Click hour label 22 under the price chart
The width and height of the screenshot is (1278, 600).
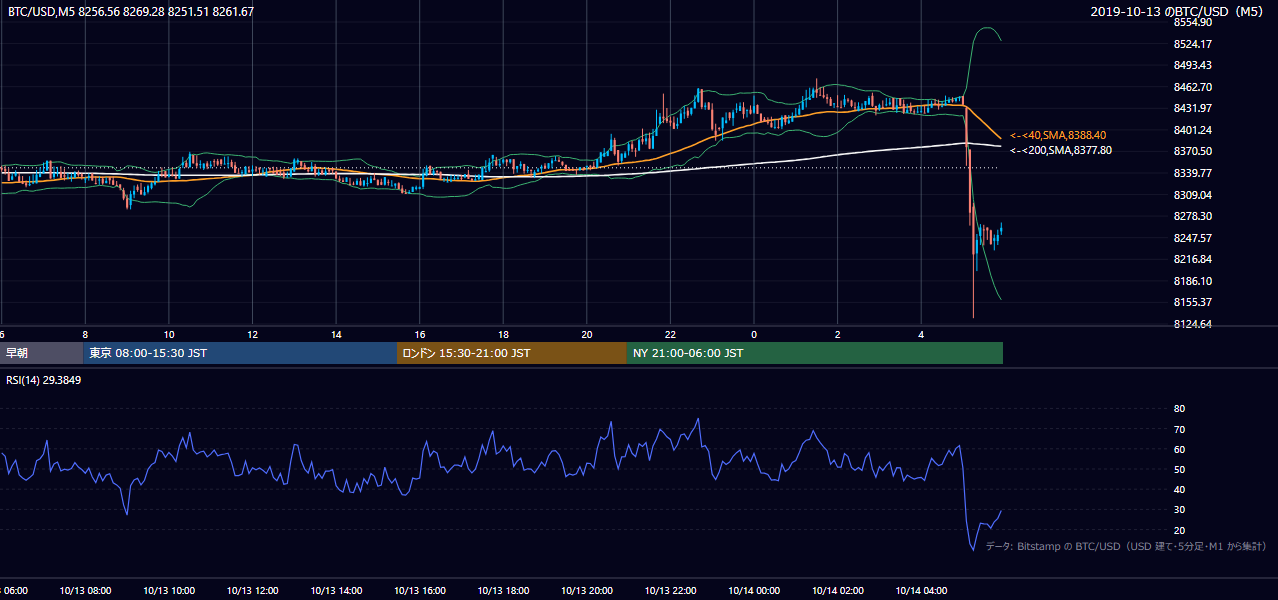tap(670, 334)
